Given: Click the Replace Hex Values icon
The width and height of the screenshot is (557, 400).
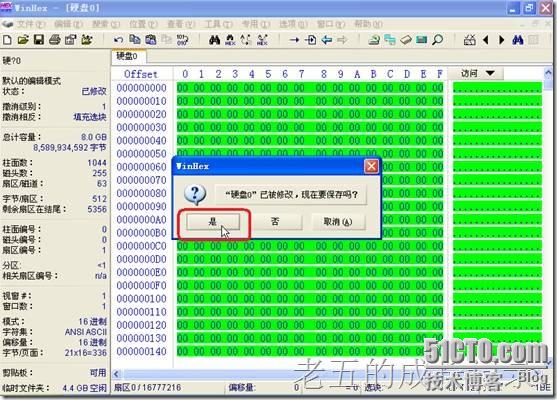Looking at the screenshot, I should (262, 39).
